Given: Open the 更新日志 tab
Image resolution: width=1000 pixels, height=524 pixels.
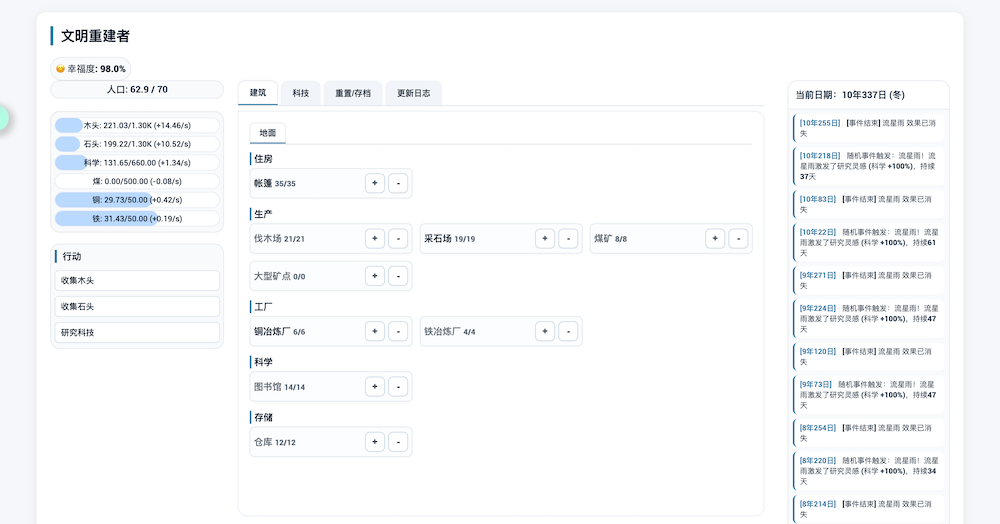Looking at the screenshot, I should [413, 93].
